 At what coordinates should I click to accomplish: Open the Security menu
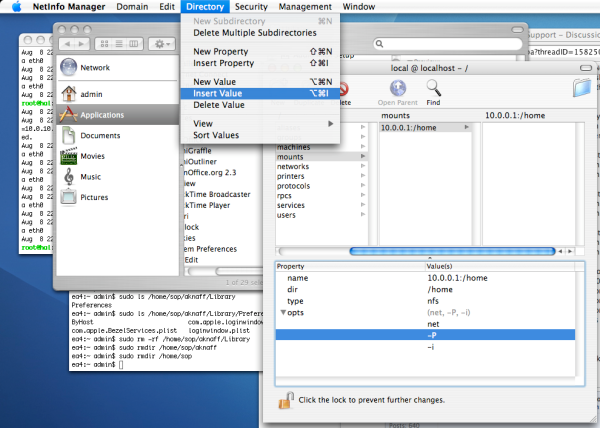click(x=251, y=7)
